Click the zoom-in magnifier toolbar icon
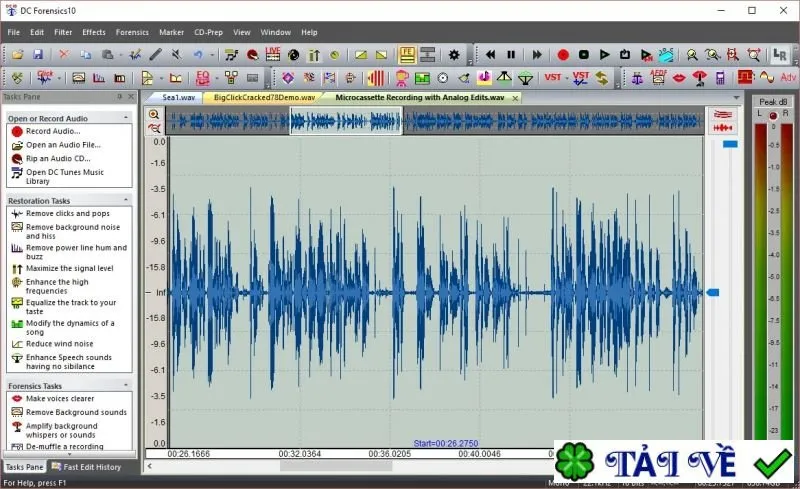This screenshot has height=489, width=800. click(692, 55)
